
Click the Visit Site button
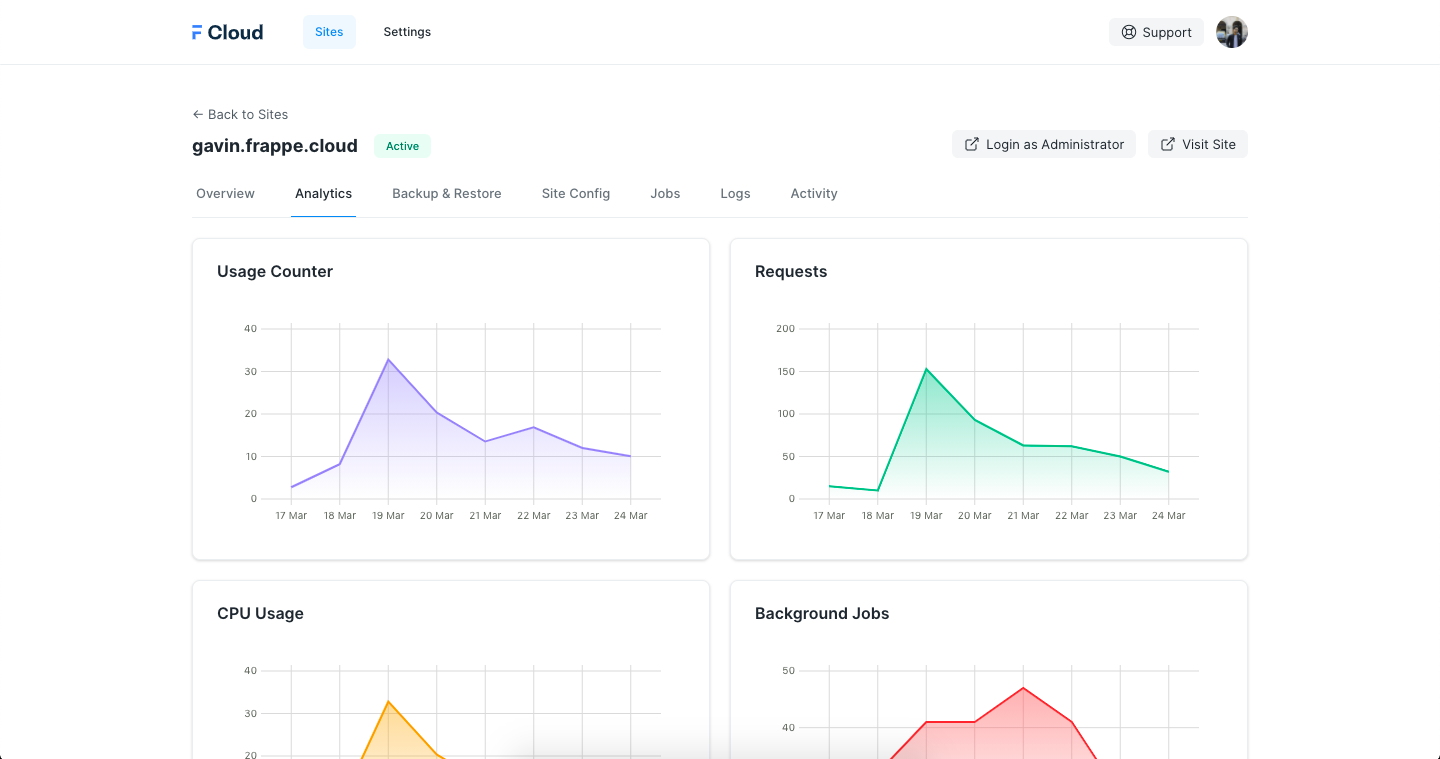(x=1197, y=144)
